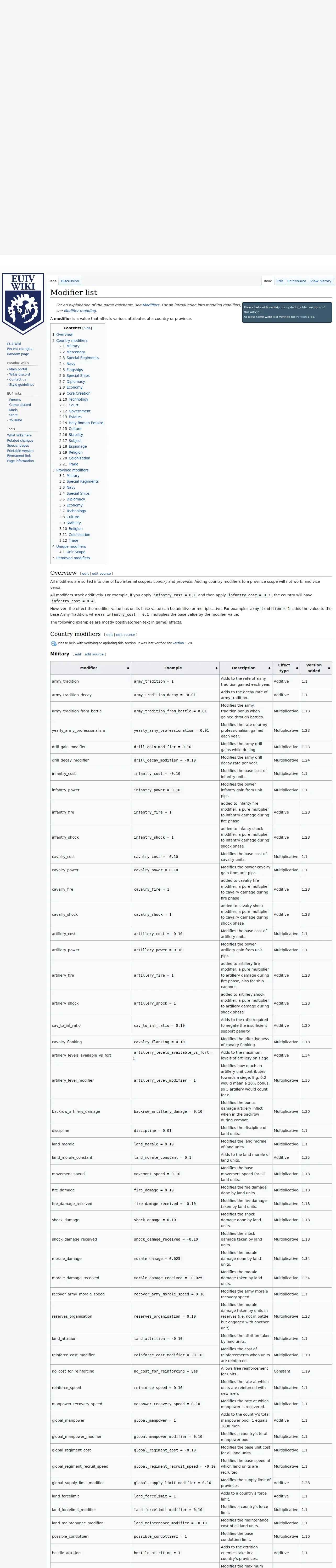The width and height of the screenshot is (336, 1568).
Task: Jump to 4.1 Unit Scope in contents
Action: [72, 552]
